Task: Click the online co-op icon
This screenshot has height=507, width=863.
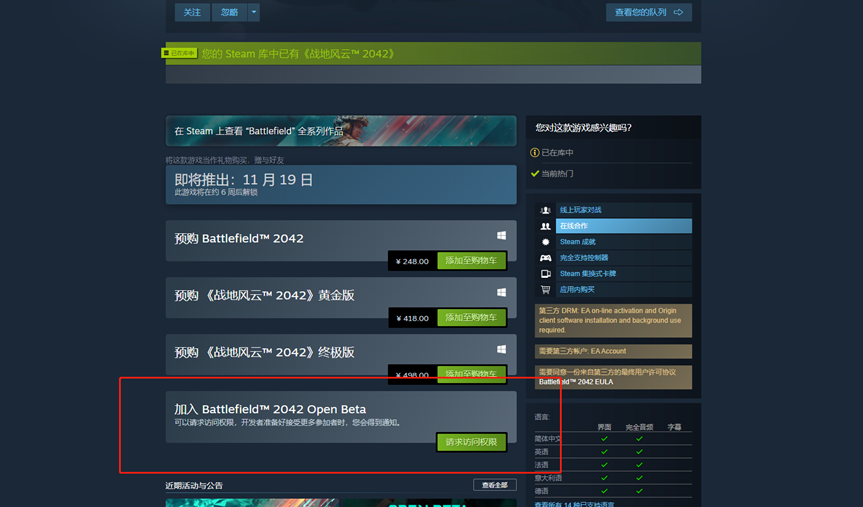Action: coord(545,226)
